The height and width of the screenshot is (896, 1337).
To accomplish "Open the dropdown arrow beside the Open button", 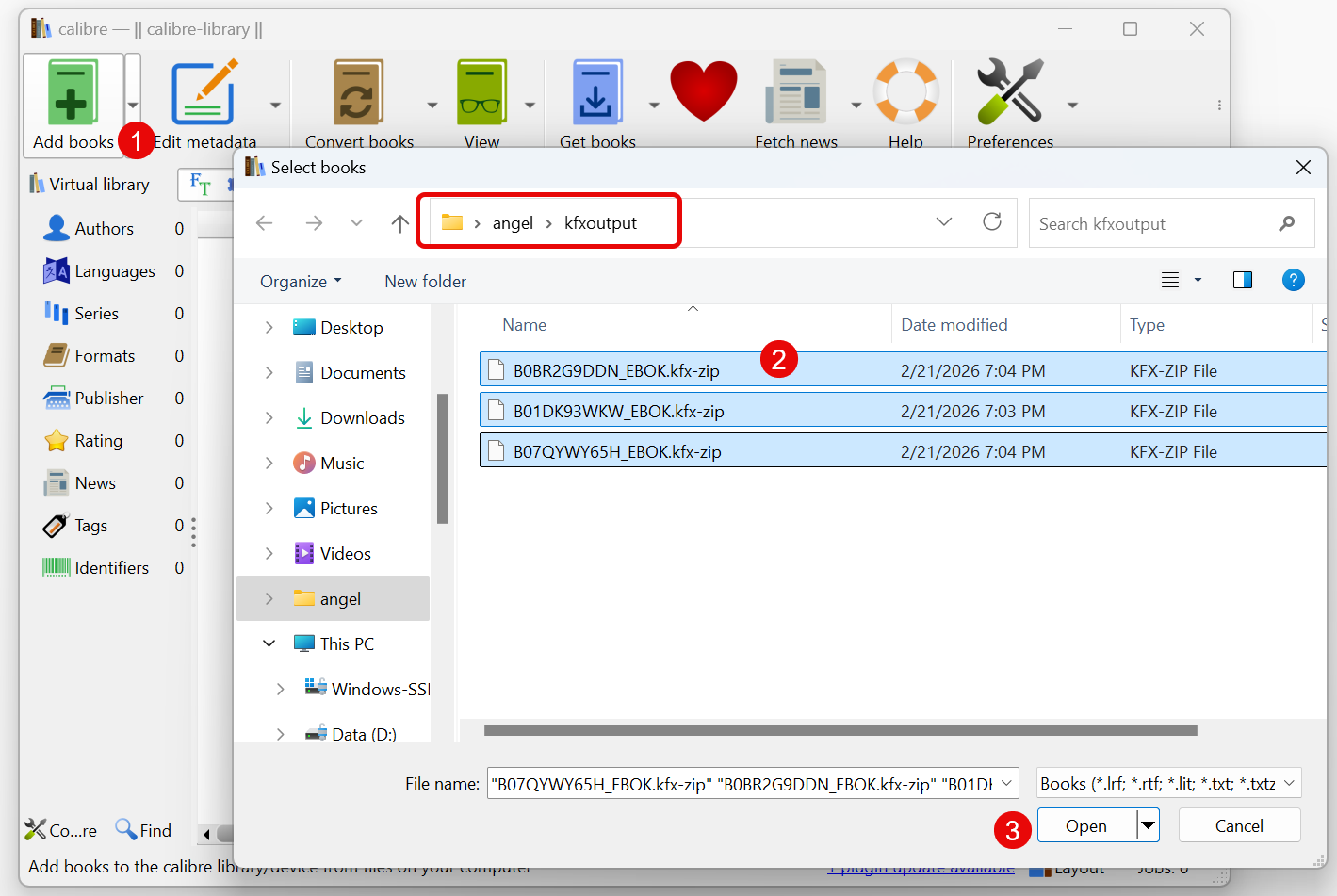I will click(x=1149, y=824).
